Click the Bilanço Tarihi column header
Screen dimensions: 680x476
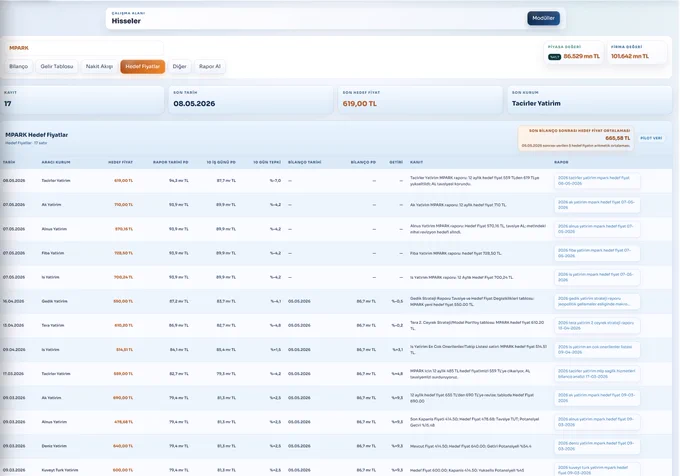304,162
